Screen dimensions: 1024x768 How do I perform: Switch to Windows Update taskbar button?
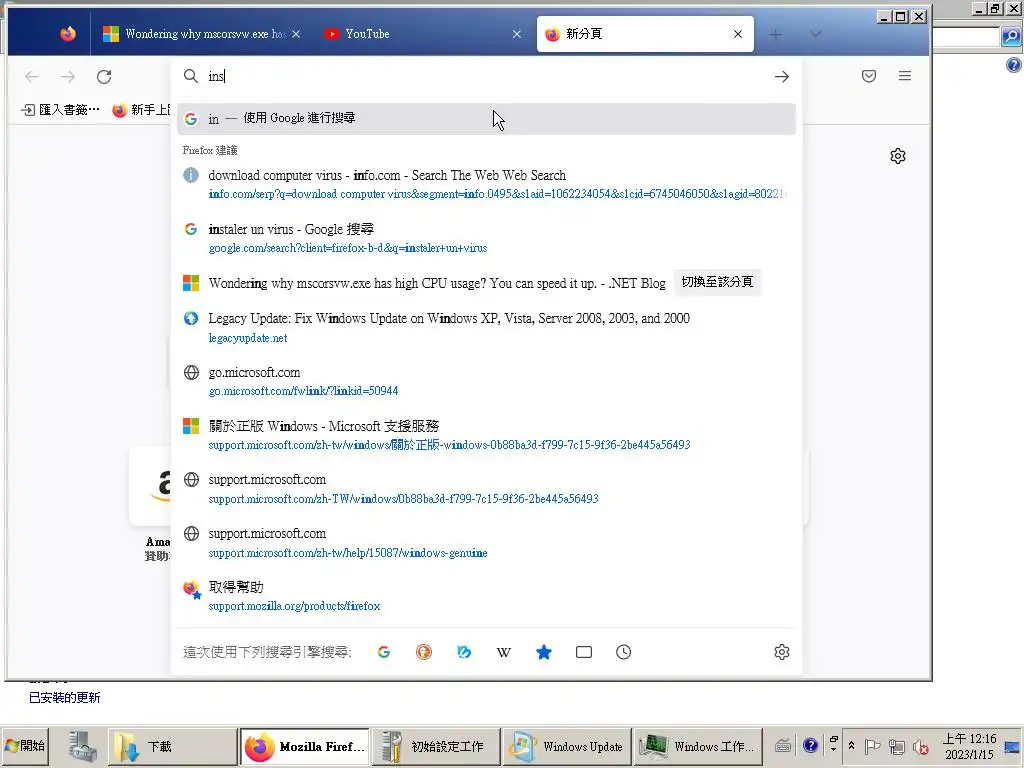(x=568, y=746)
